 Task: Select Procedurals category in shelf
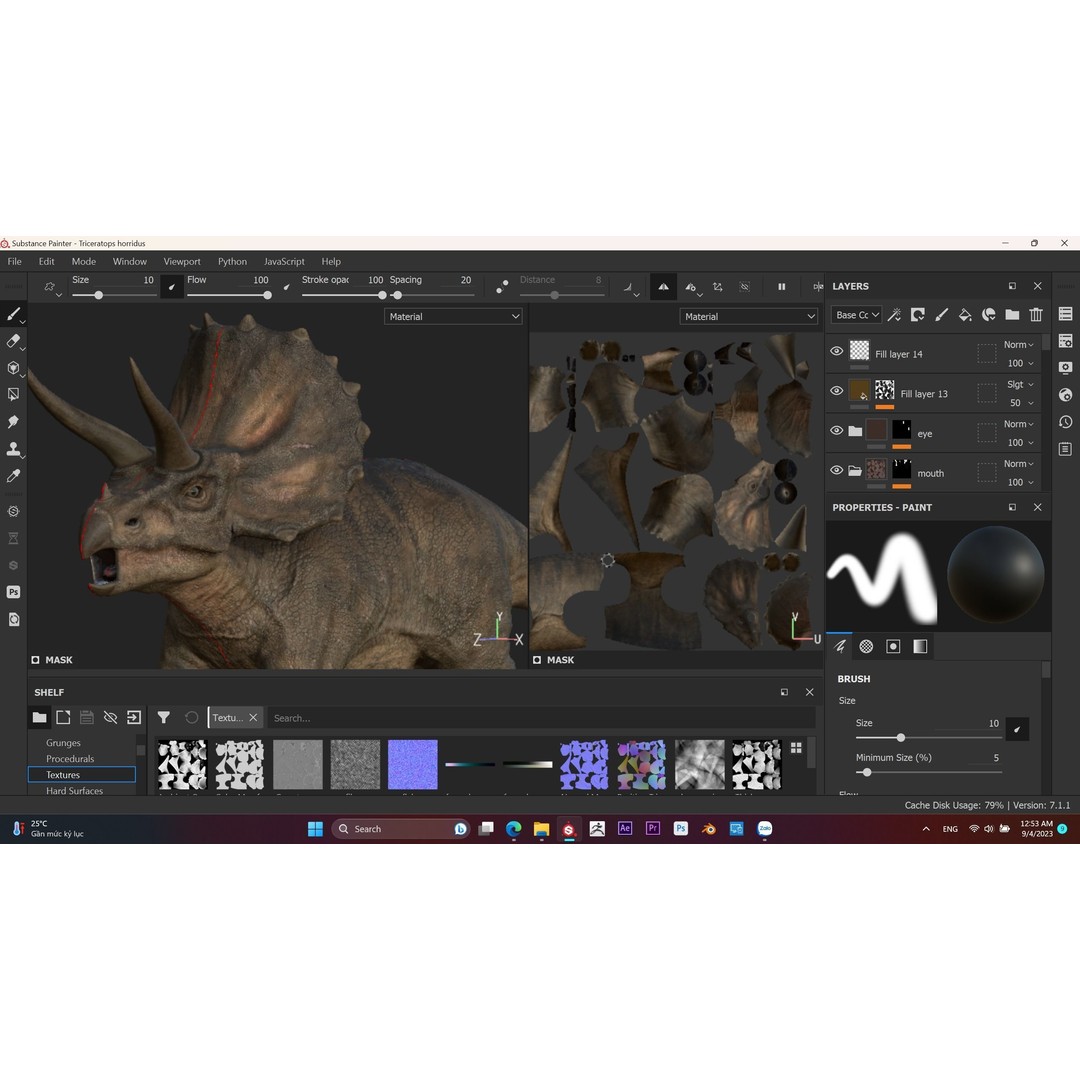[x=70, y=758]
